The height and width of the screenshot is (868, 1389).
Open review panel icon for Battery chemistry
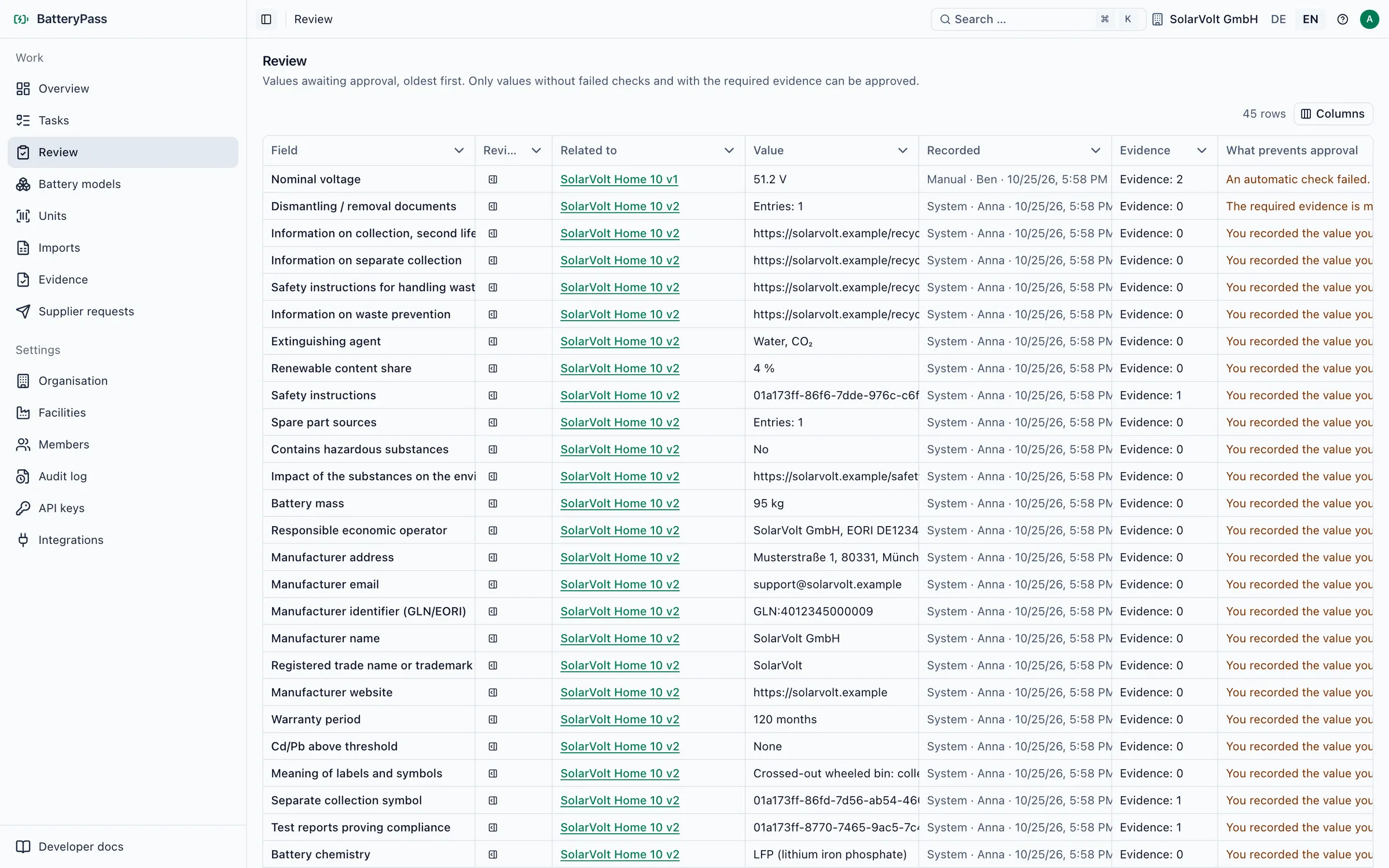click(493, 854)
